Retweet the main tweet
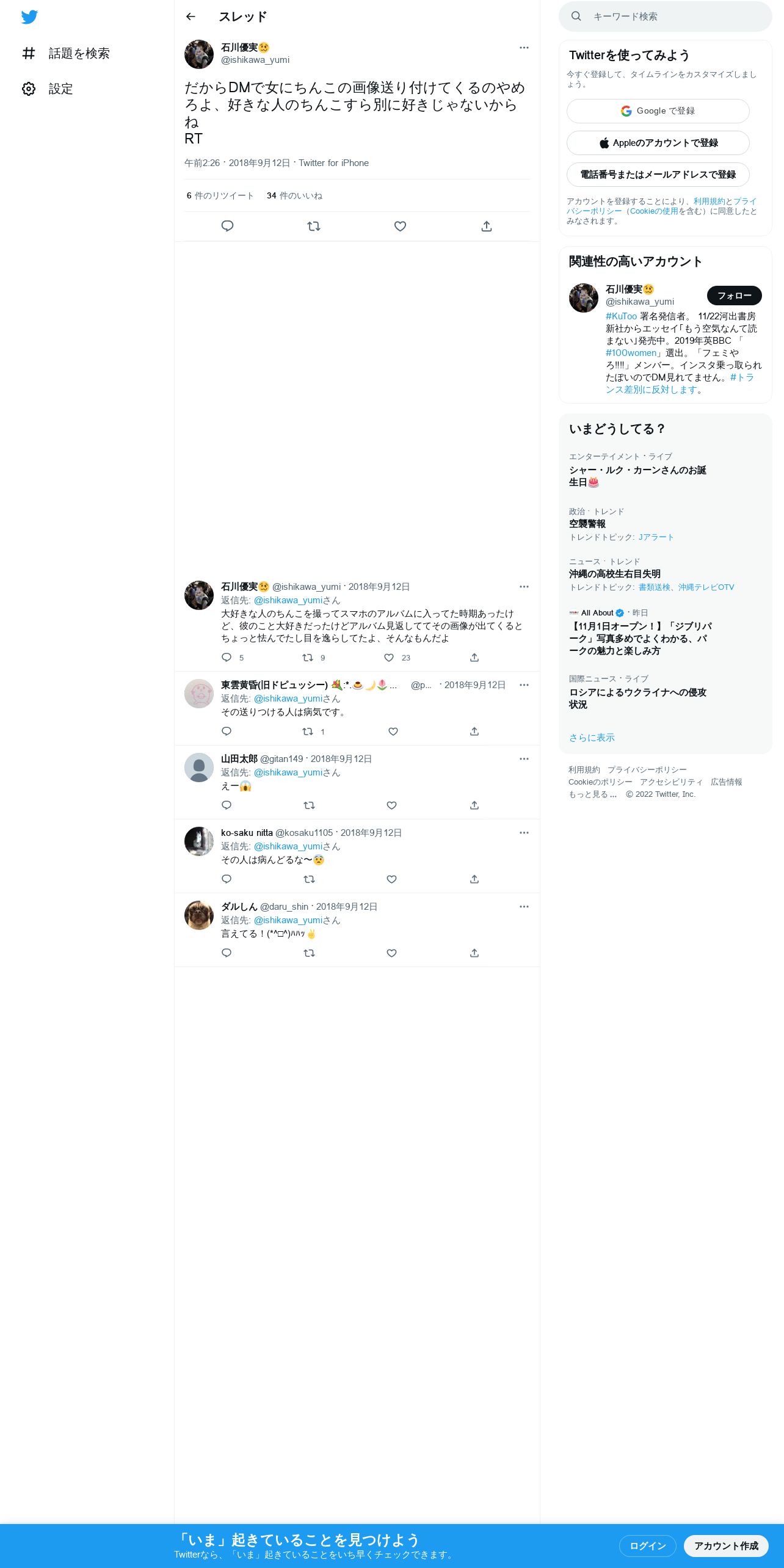Viewport: 784px width, 1568px height. pos(314,226)
